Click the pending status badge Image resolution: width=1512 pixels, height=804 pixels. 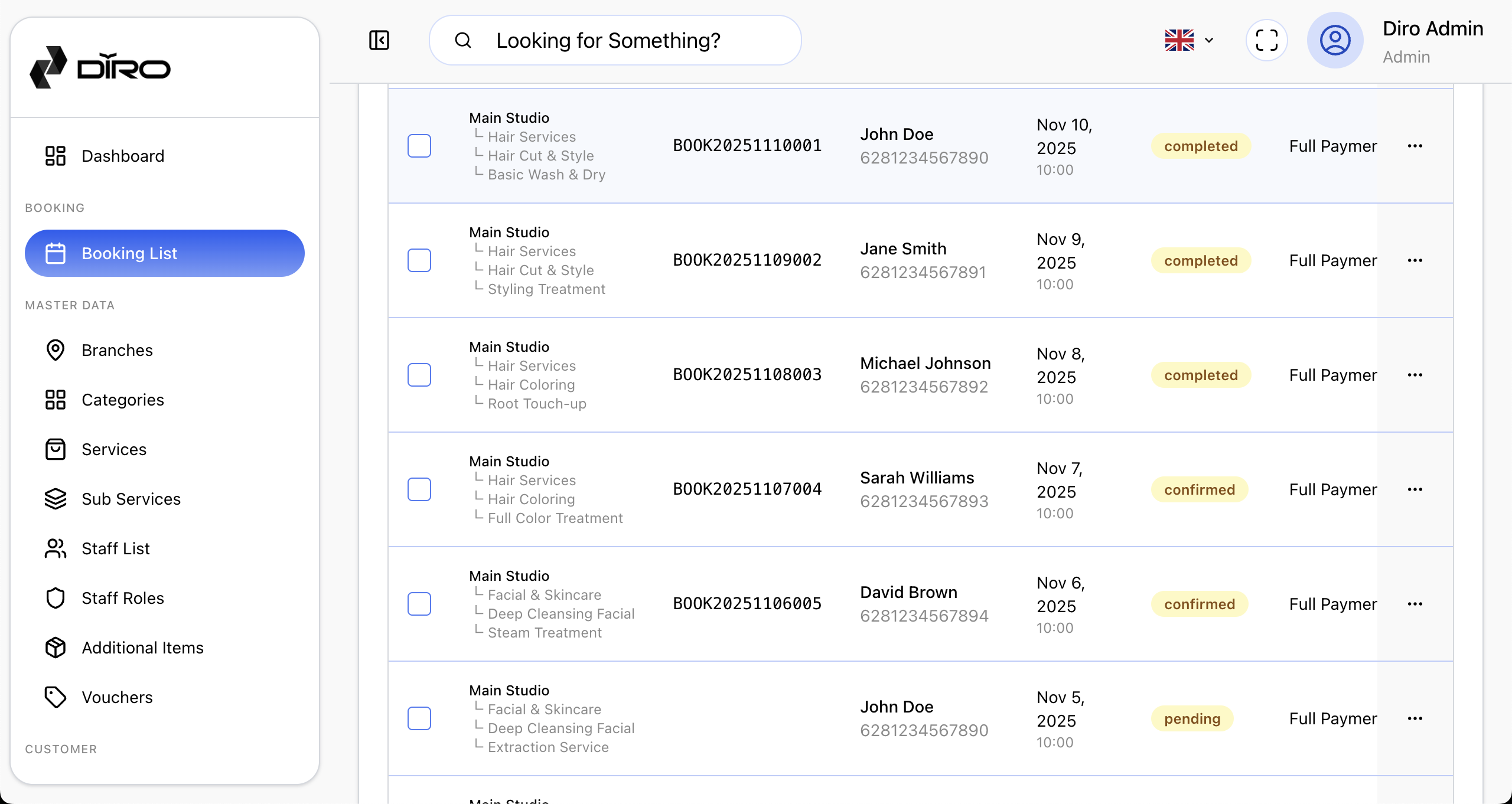pos(1192,718)
